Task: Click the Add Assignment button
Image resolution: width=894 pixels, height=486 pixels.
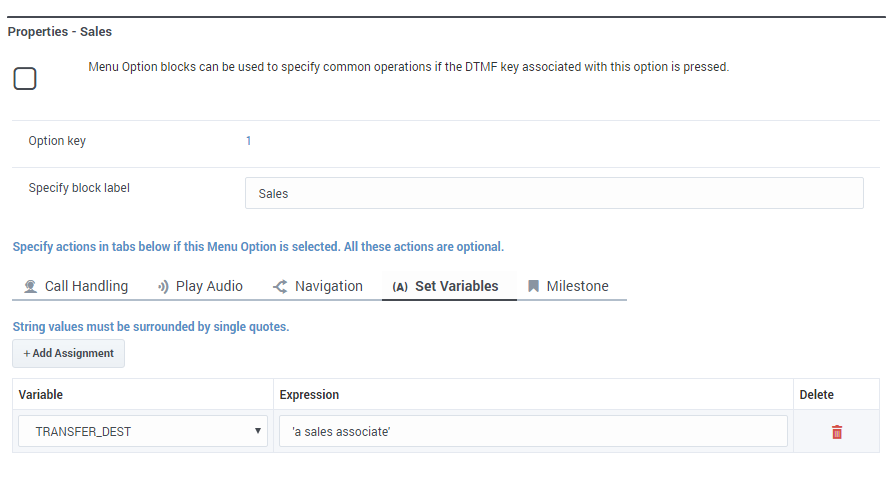Action: tap(68, 354)
